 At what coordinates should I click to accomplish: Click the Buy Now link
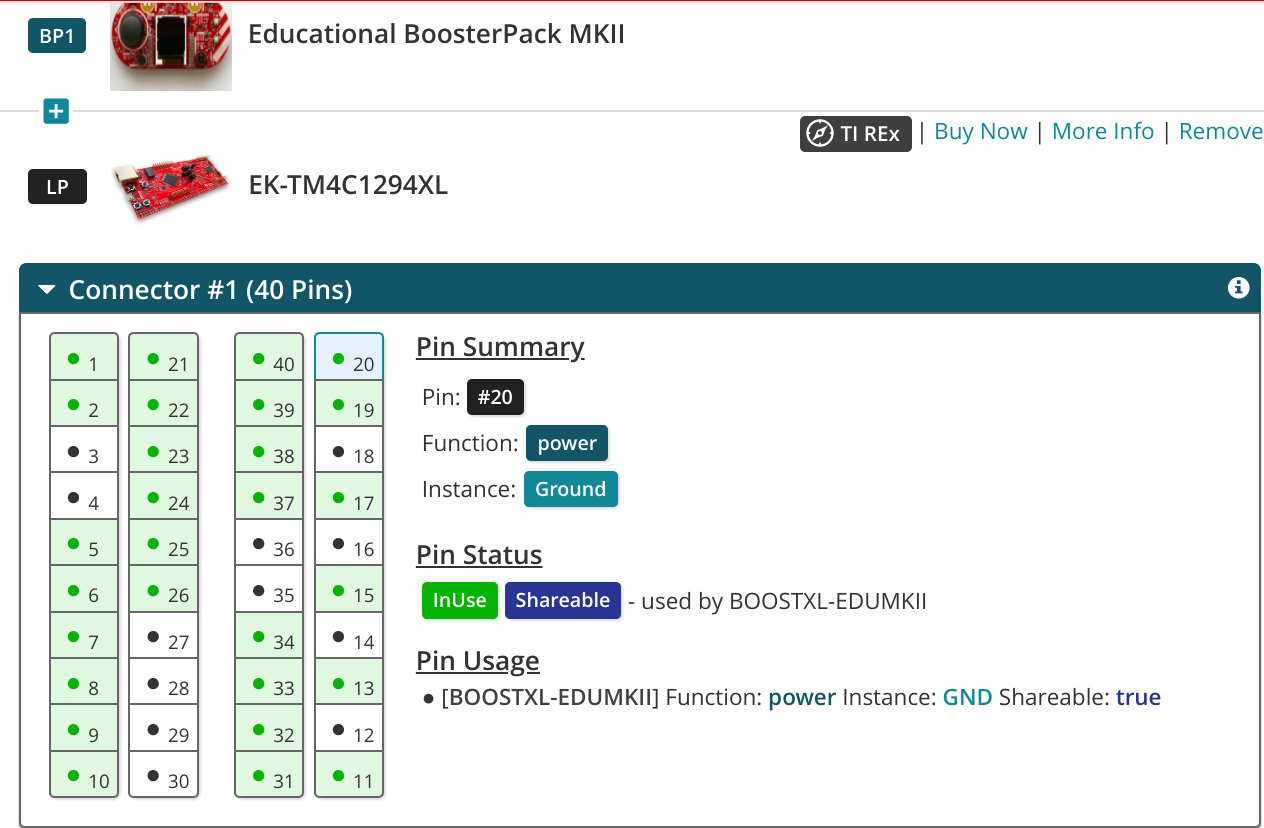click(980, 132)
